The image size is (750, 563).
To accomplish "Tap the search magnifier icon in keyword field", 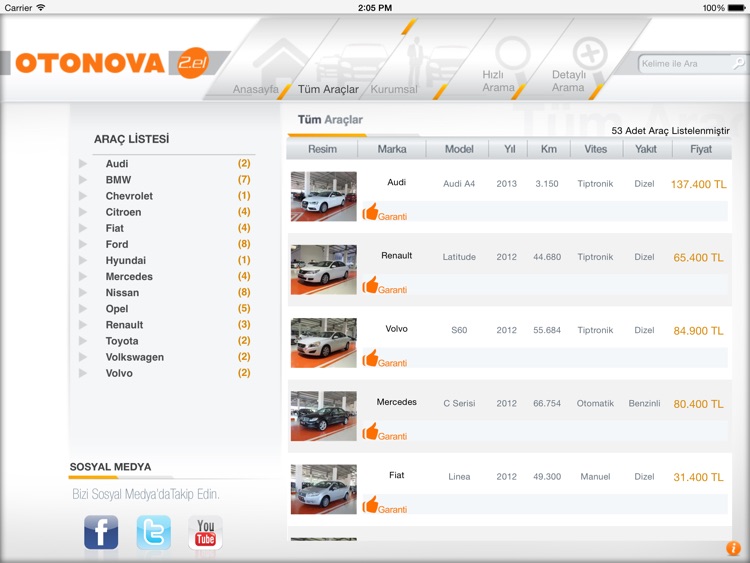I will tap(739, 63).
